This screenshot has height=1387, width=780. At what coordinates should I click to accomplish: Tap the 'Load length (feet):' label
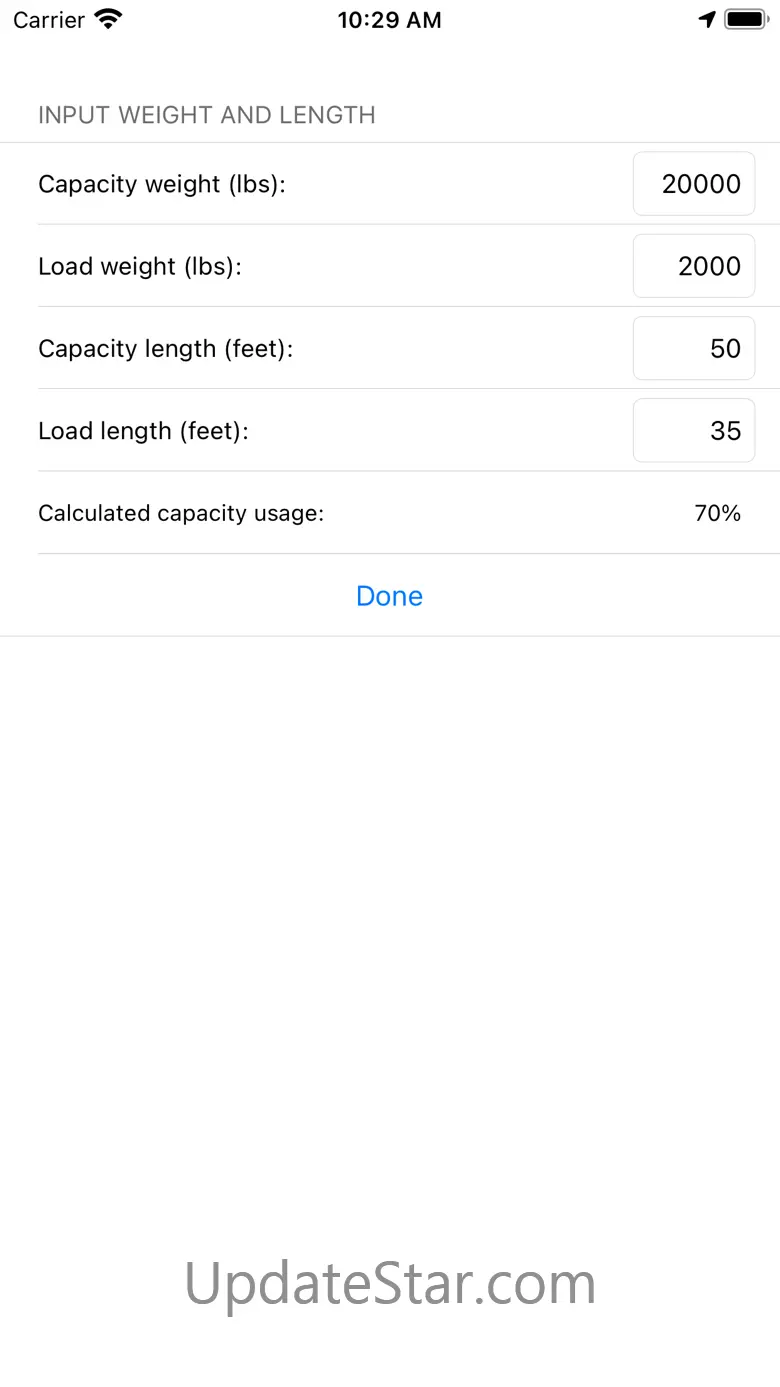(x=143, y=431)
